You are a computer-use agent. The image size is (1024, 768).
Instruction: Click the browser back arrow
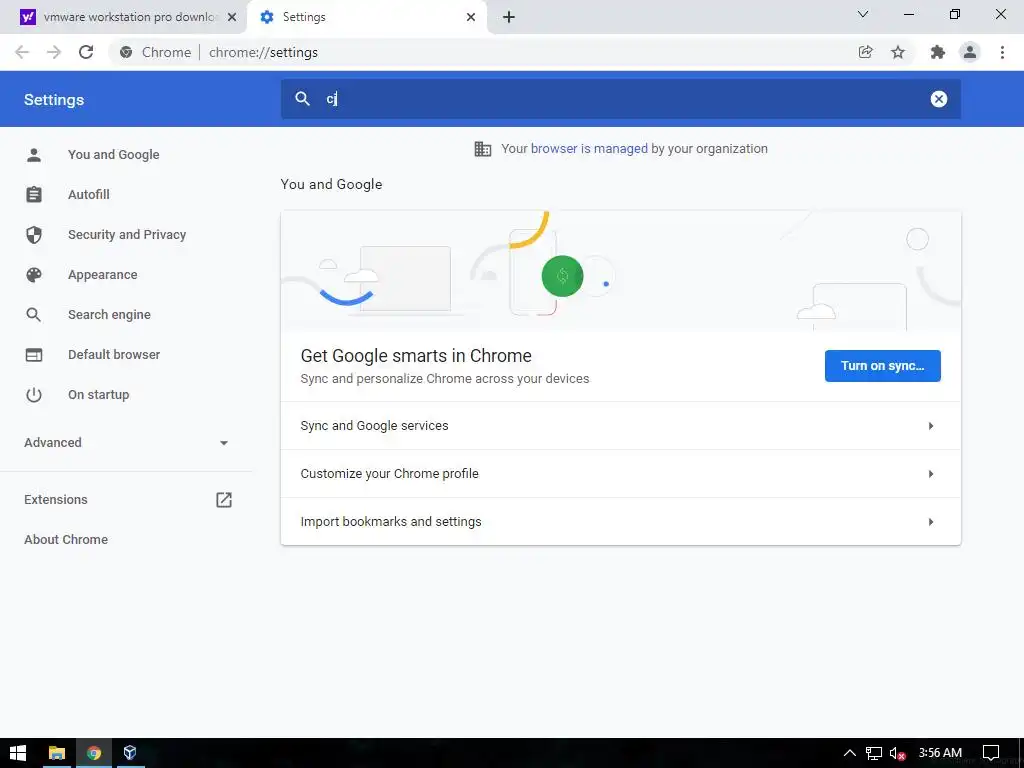click(x=22, y=52)
